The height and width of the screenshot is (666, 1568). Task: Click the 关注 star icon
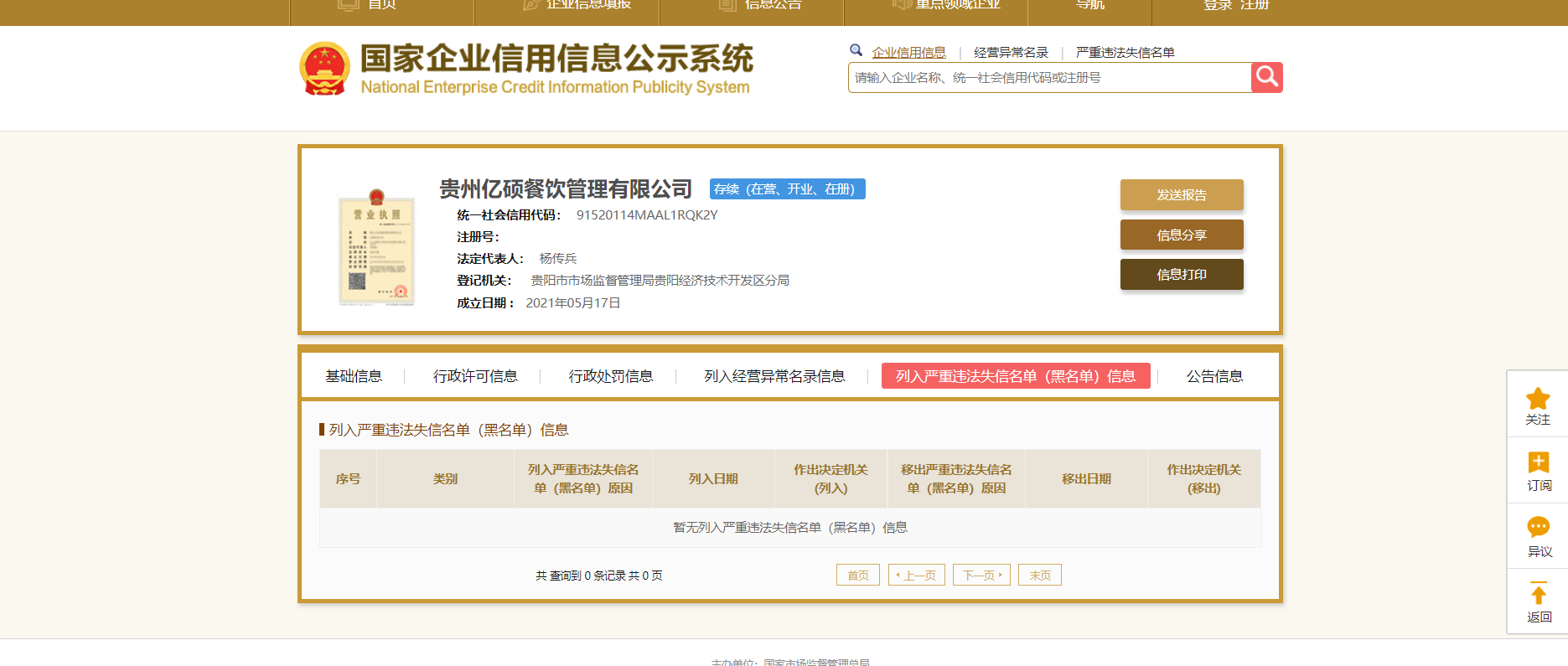1538,399
